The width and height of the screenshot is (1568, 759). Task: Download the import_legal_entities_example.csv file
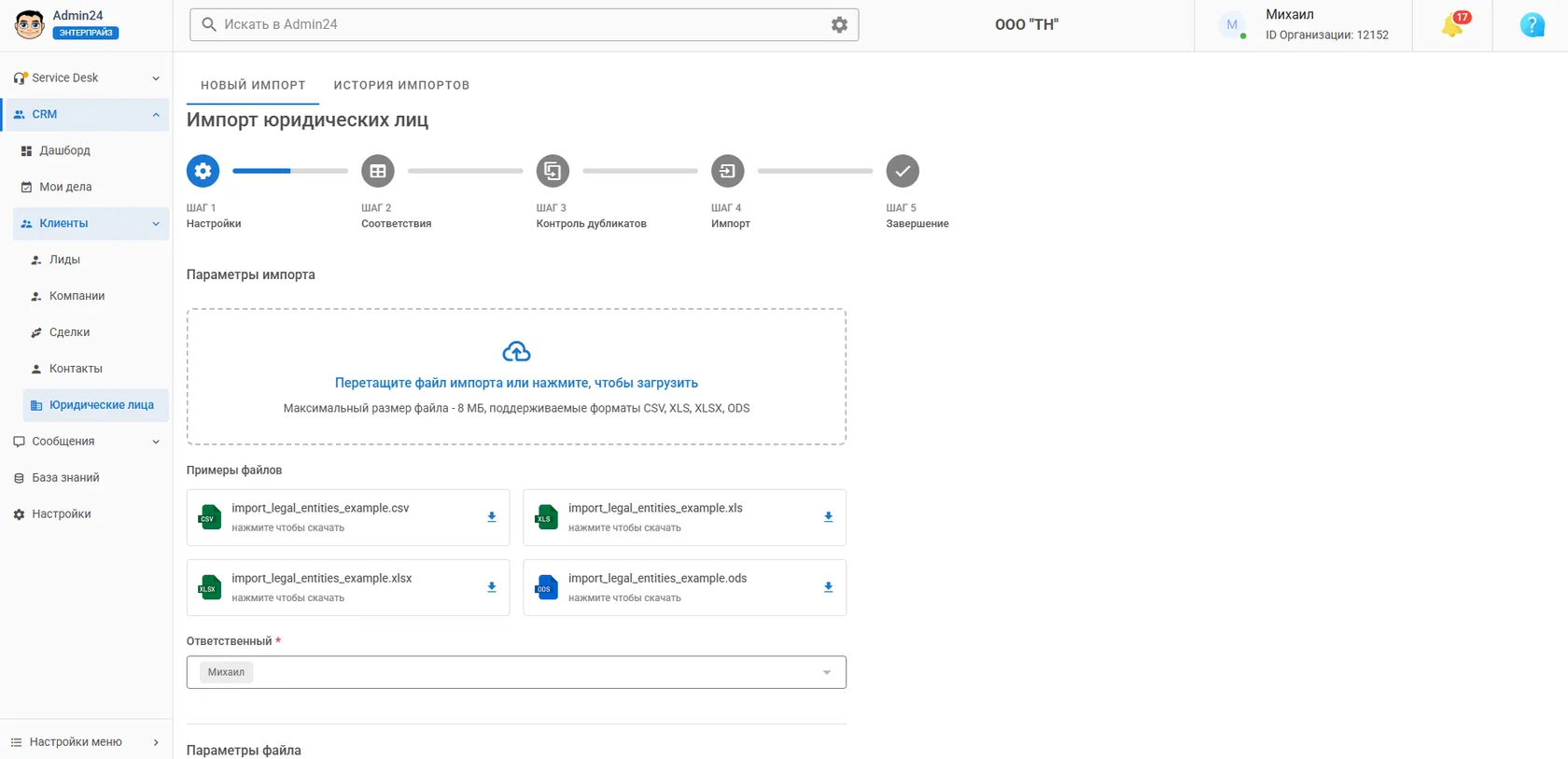491,517
